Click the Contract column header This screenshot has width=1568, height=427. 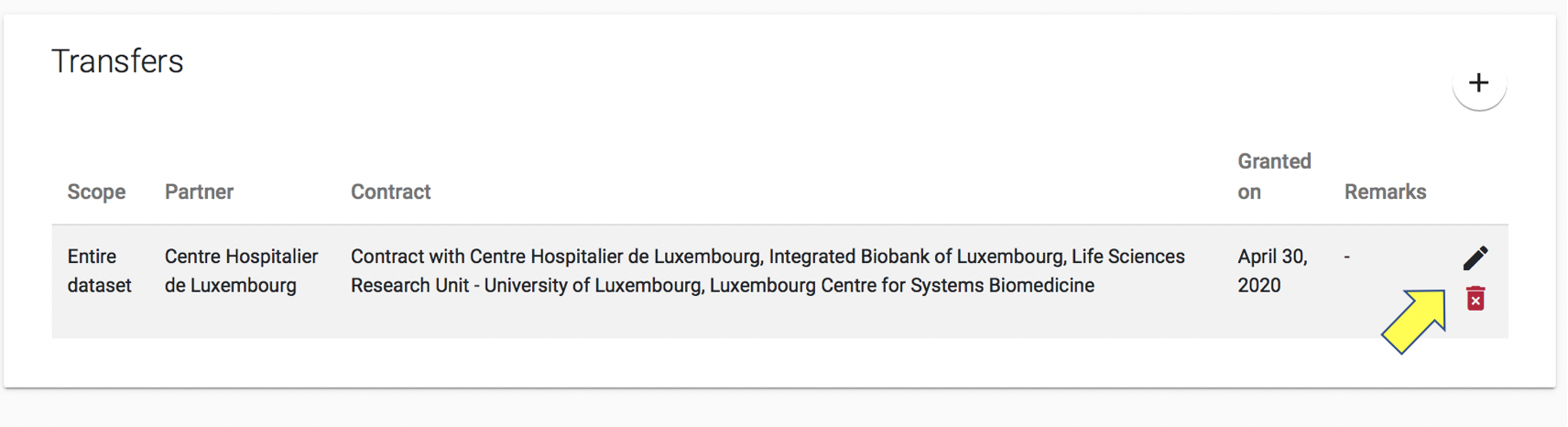pos(390,192)
